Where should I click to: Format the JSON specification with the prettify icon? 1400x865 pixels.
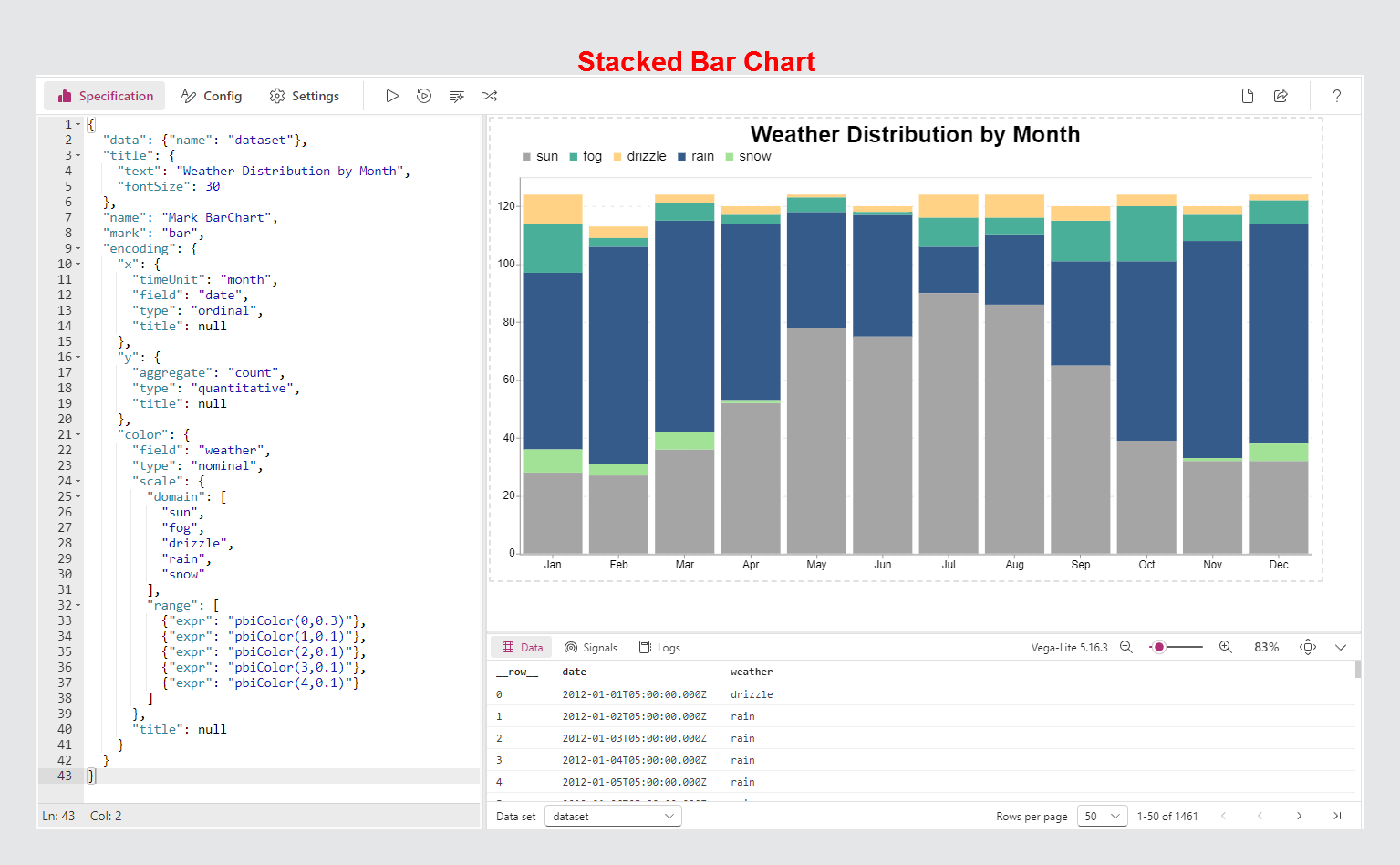457,95
